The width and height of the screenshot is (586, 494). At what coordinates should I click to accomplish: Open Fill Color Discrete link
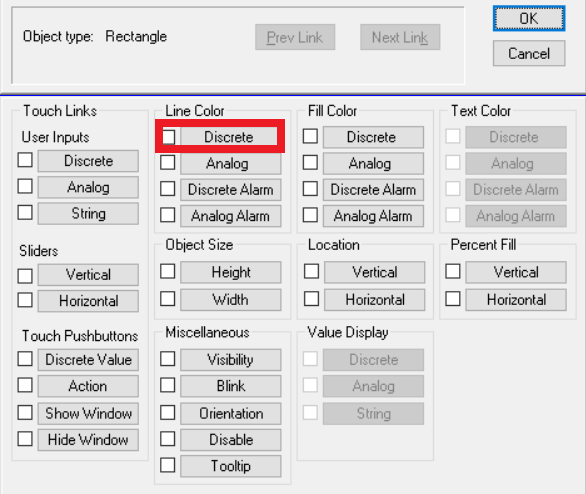point(373,137)
